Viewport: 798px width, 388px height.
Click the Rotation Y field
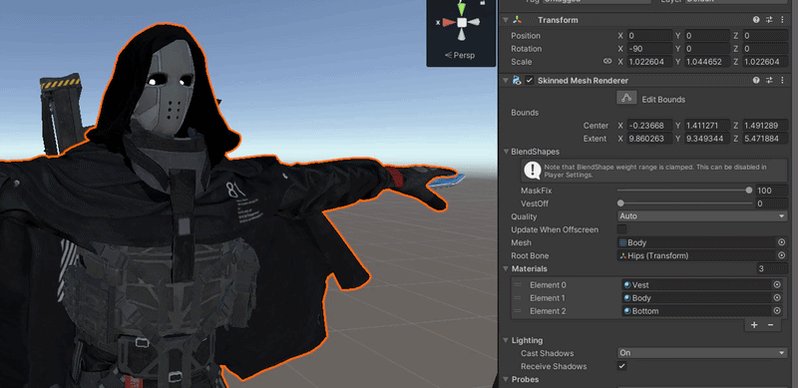707,49
